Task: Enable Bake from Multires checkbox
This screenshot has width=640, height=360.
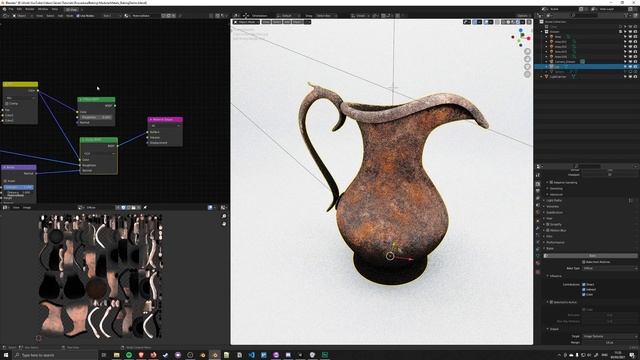Action: [x=584, y=262]
